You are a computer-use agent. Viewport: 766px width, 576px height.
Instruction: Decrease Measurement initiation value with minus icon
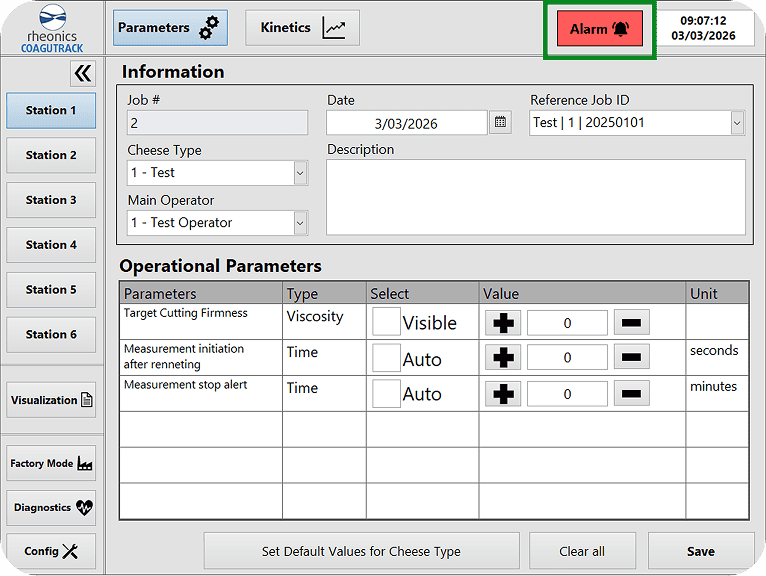(631, 358)
